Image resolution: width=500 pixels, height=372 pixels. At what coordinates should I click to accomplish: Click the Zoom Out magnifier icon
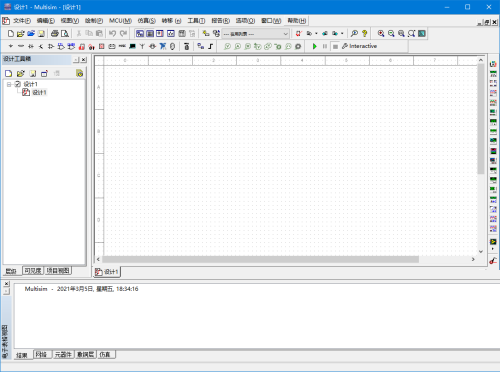(391, 33)
